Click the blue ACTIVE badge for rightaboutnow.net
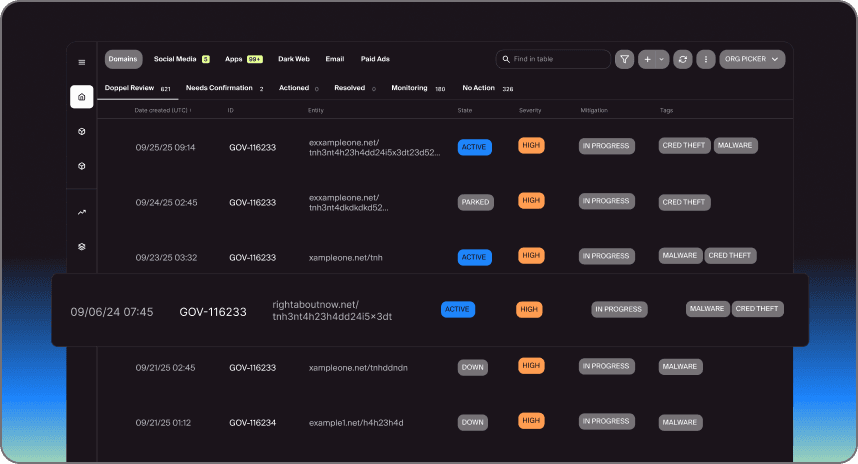858x464 pixels. coord(457,310)
